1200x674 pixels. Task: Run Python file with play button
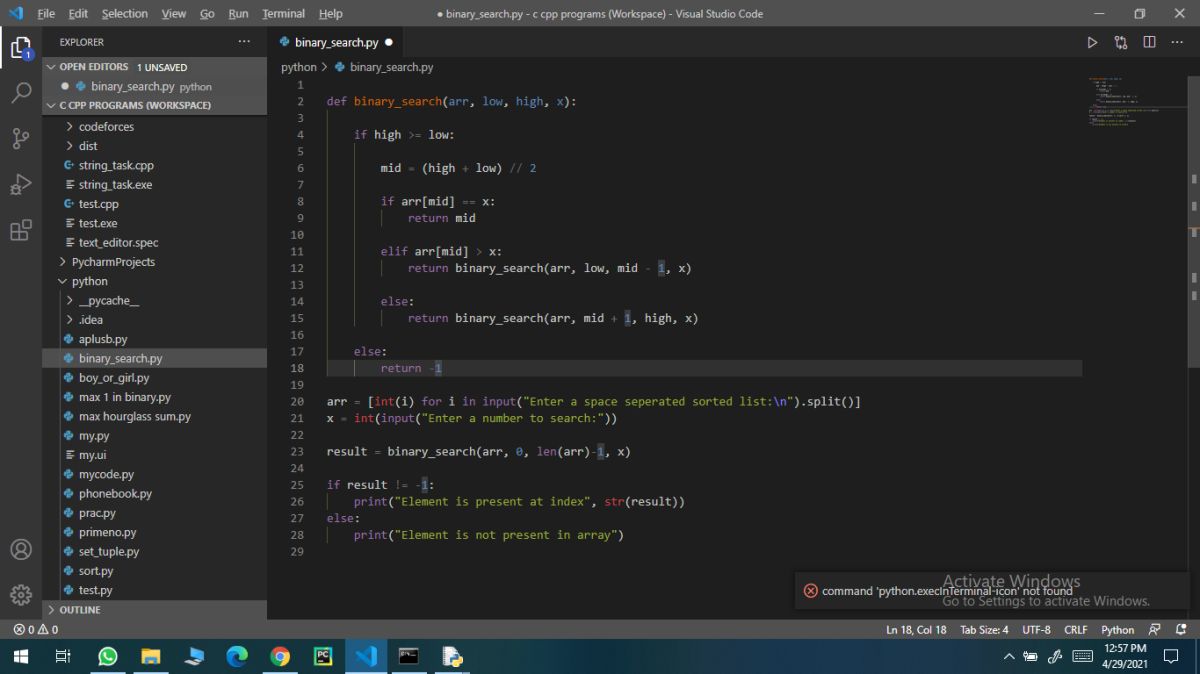point(1092,42)
